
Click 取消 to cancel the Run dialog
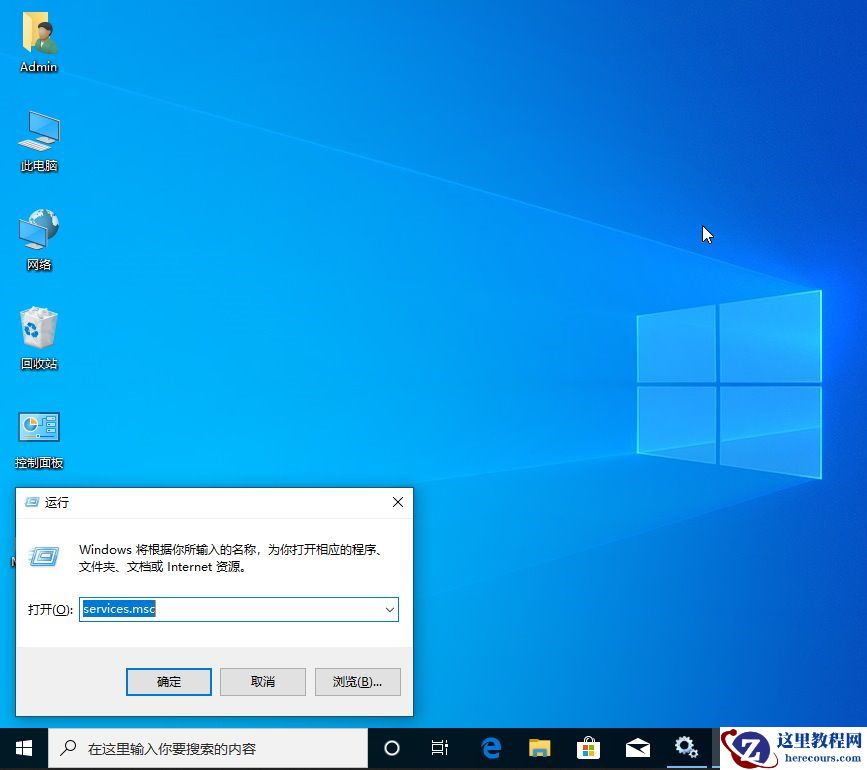point(262,681)
